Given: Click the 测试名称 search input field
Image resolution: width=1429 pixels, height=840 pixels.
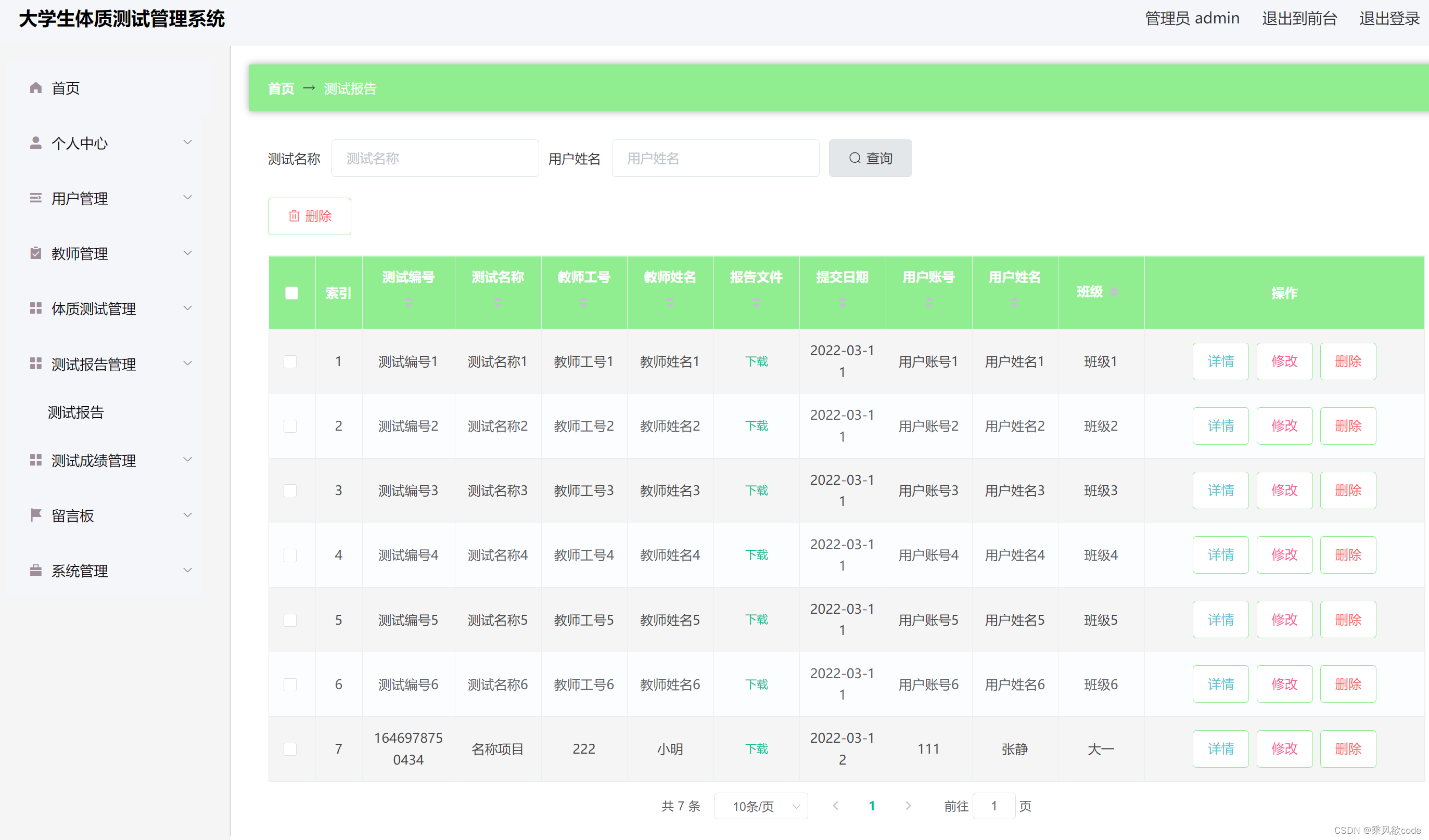Looking at the screenshot, I should (x=435, y=158).
